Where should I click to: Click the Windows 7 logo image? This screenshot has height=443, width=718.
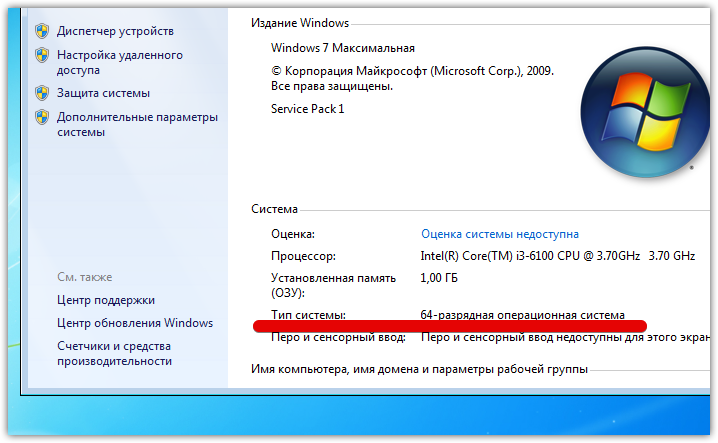point(646,112)
